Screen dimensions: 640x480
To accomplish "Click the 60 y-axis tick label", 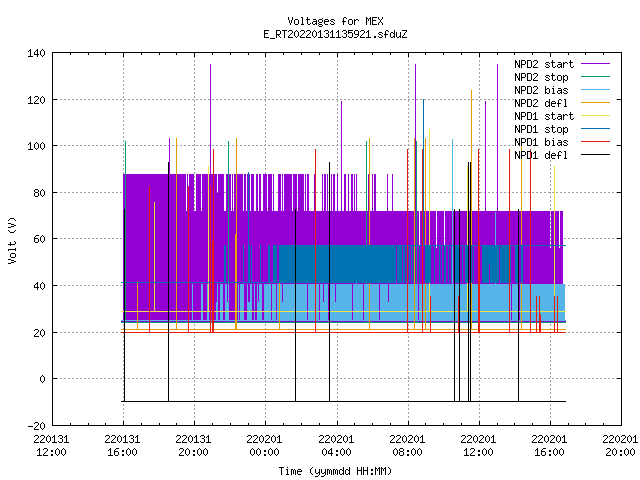I will (39, 239).
